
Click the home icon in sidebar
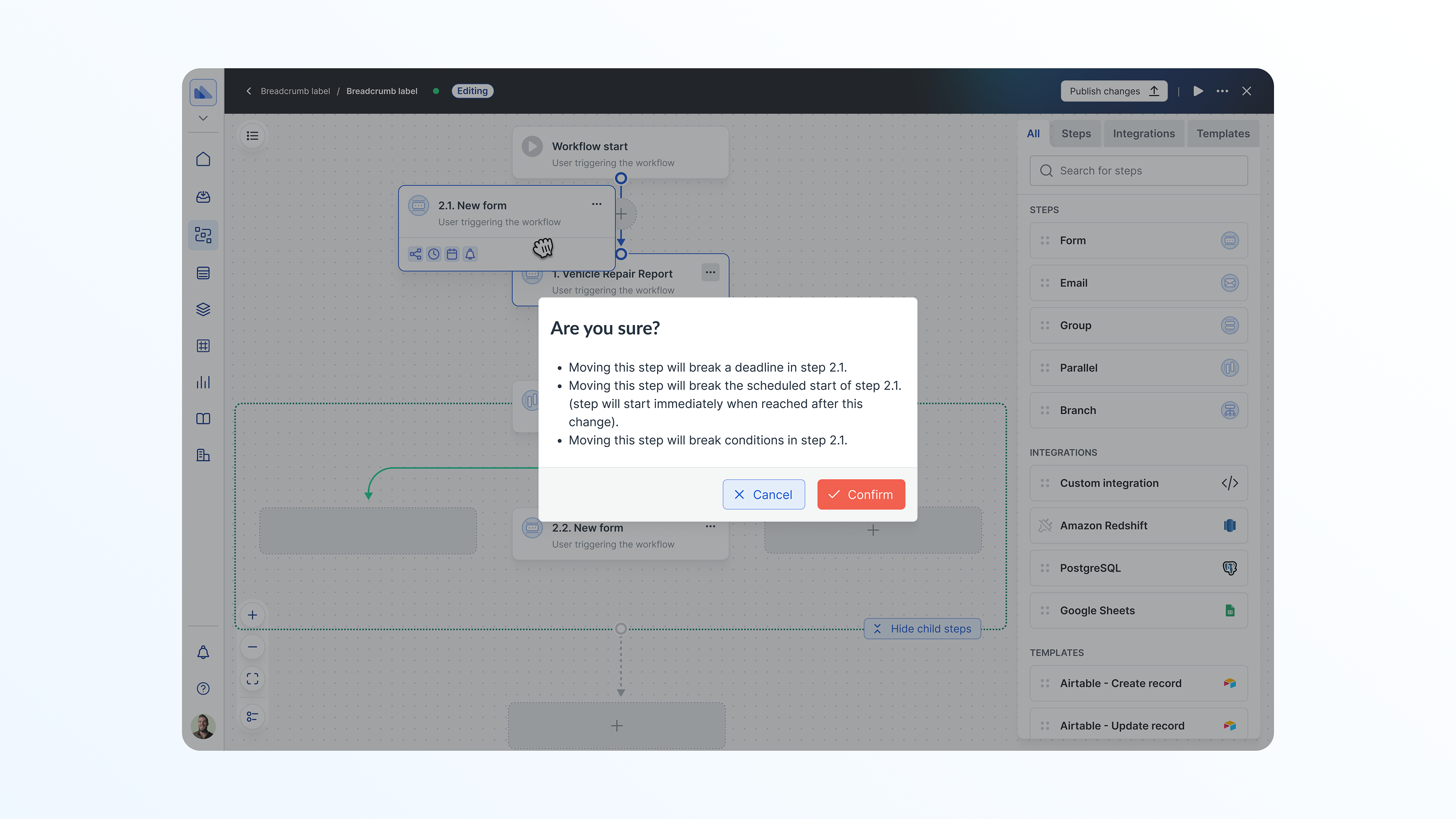pyautogui.click(x=203, y=159)
